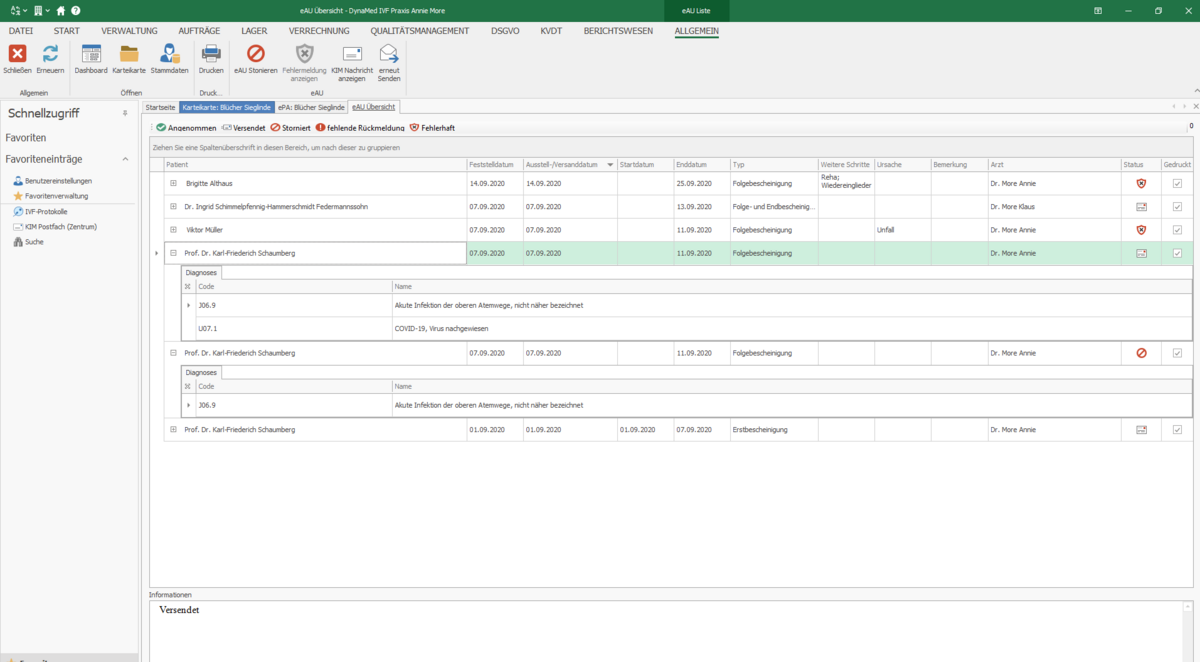Expand the Brigitte Althaus row
The height and width of the screenshot is (662, 1200).
click(x=173, y=184)
